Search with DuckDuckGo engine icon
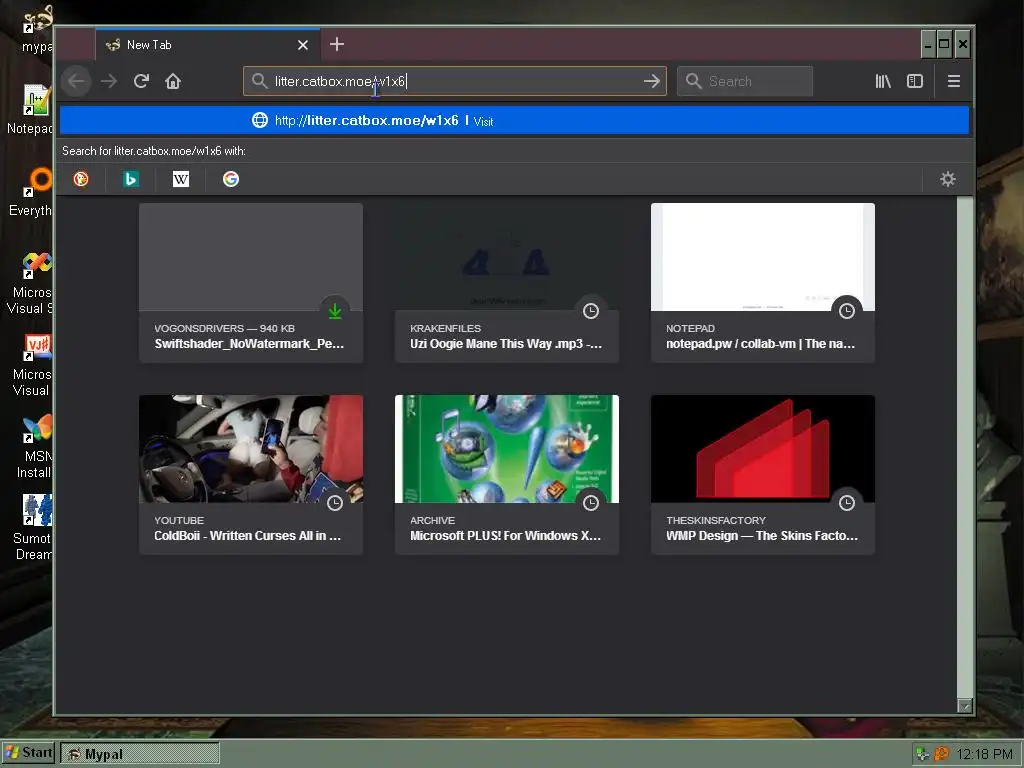This screenshot has width=1024, height=768. [x=81, y=179]
